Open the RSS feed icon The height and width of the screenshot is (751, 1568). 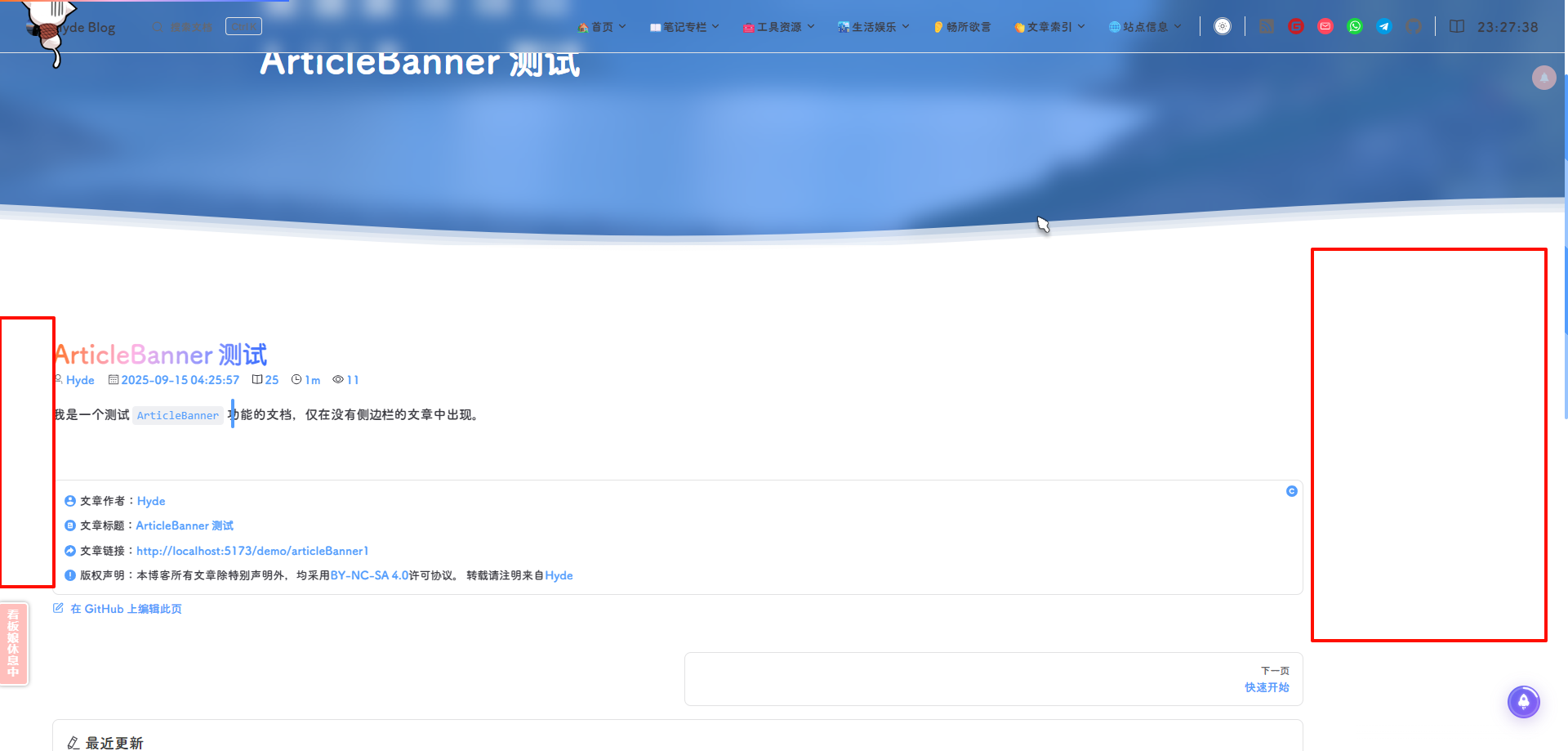pos(1266,27)
